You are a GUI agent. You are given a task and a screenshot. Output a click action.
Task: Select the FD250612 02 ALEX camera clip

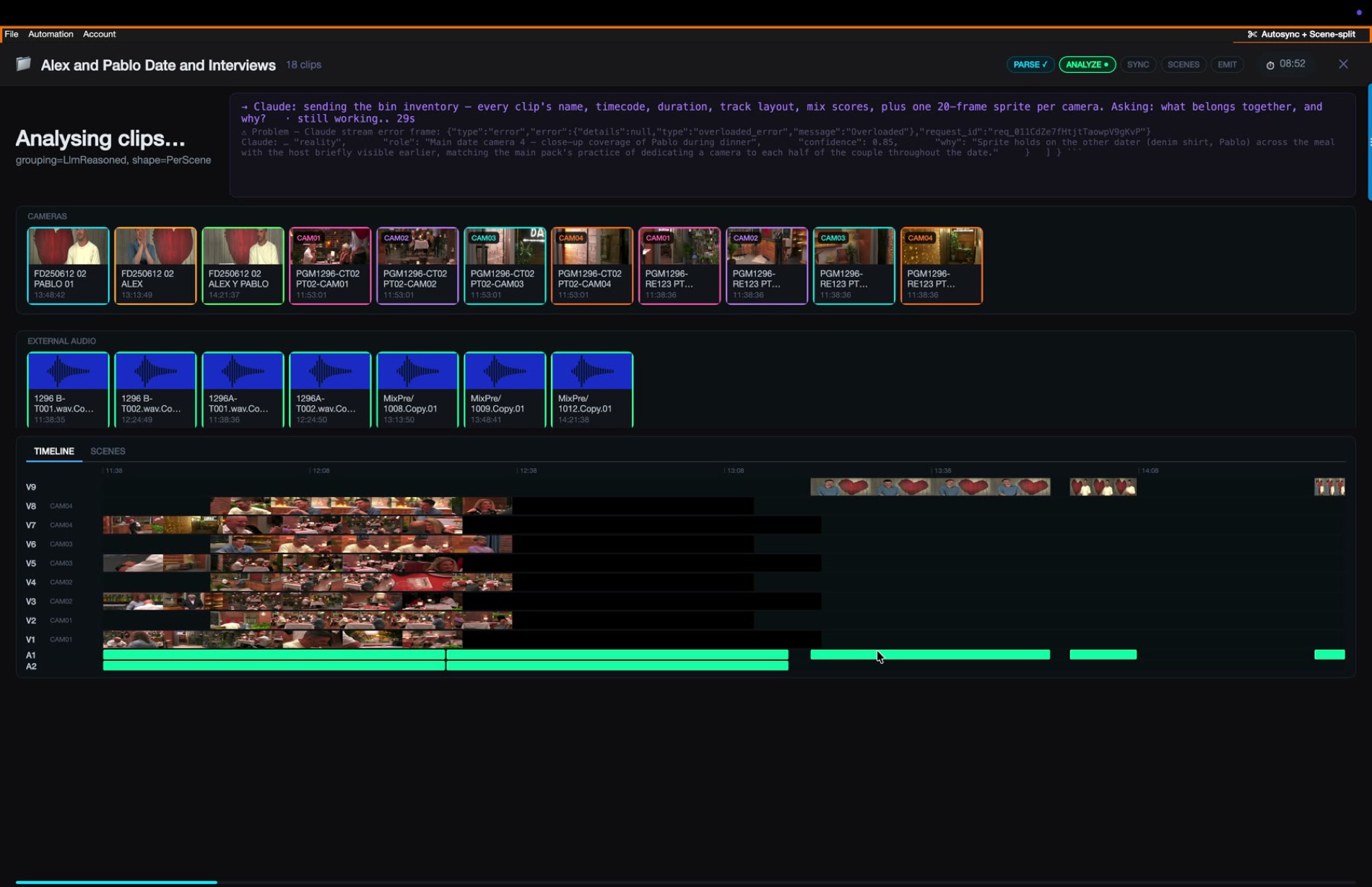[155, 266]
